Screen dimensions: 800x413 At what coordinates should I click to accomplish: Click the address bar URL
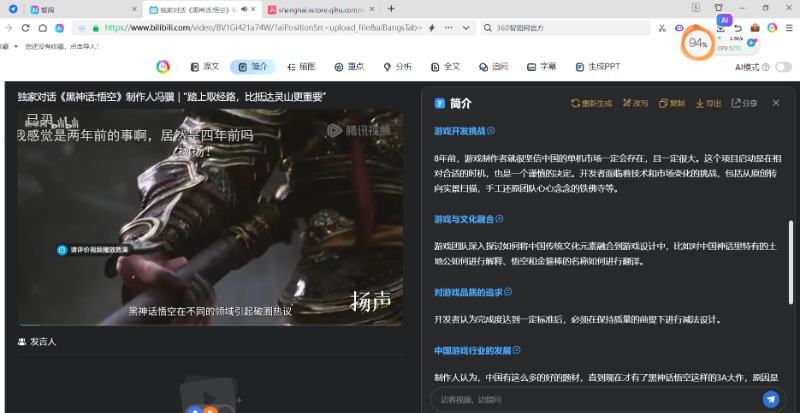point(263,28)
